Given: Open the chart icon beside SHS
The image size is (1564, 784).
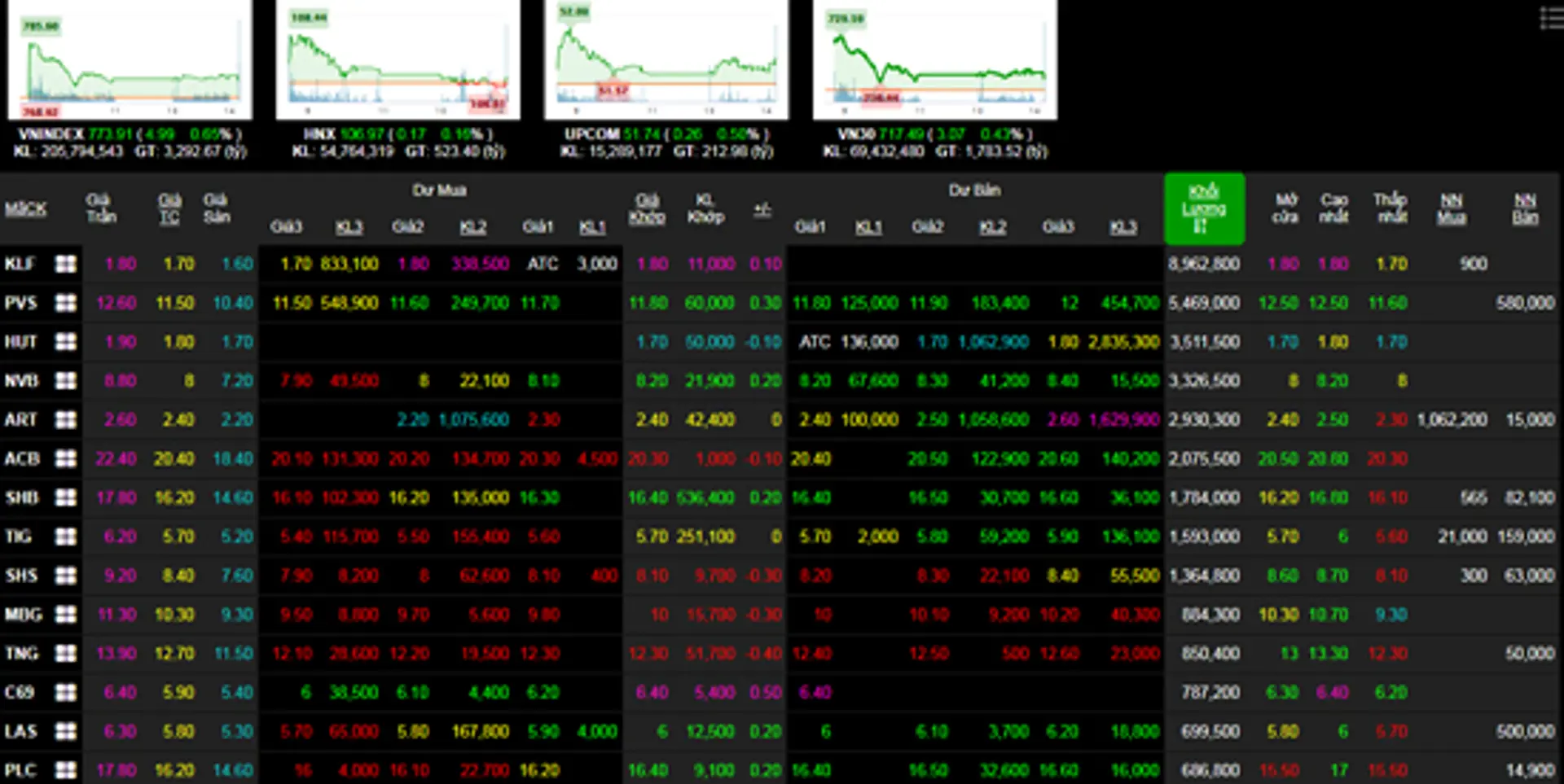Looking at the screenshot, I should pyautogui.click(x=66, y=576).
